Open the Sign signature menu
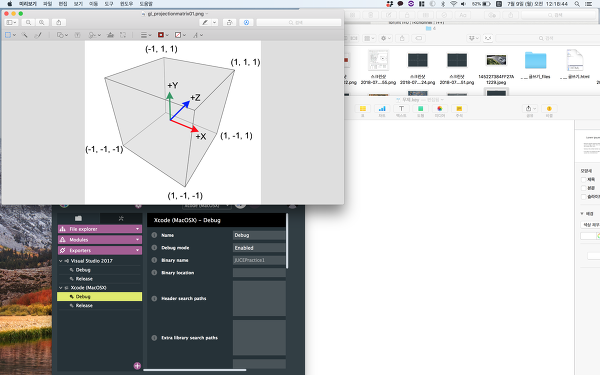Viewport: 600px width, 375px height. pyautogui.click(x=94, y=35)
